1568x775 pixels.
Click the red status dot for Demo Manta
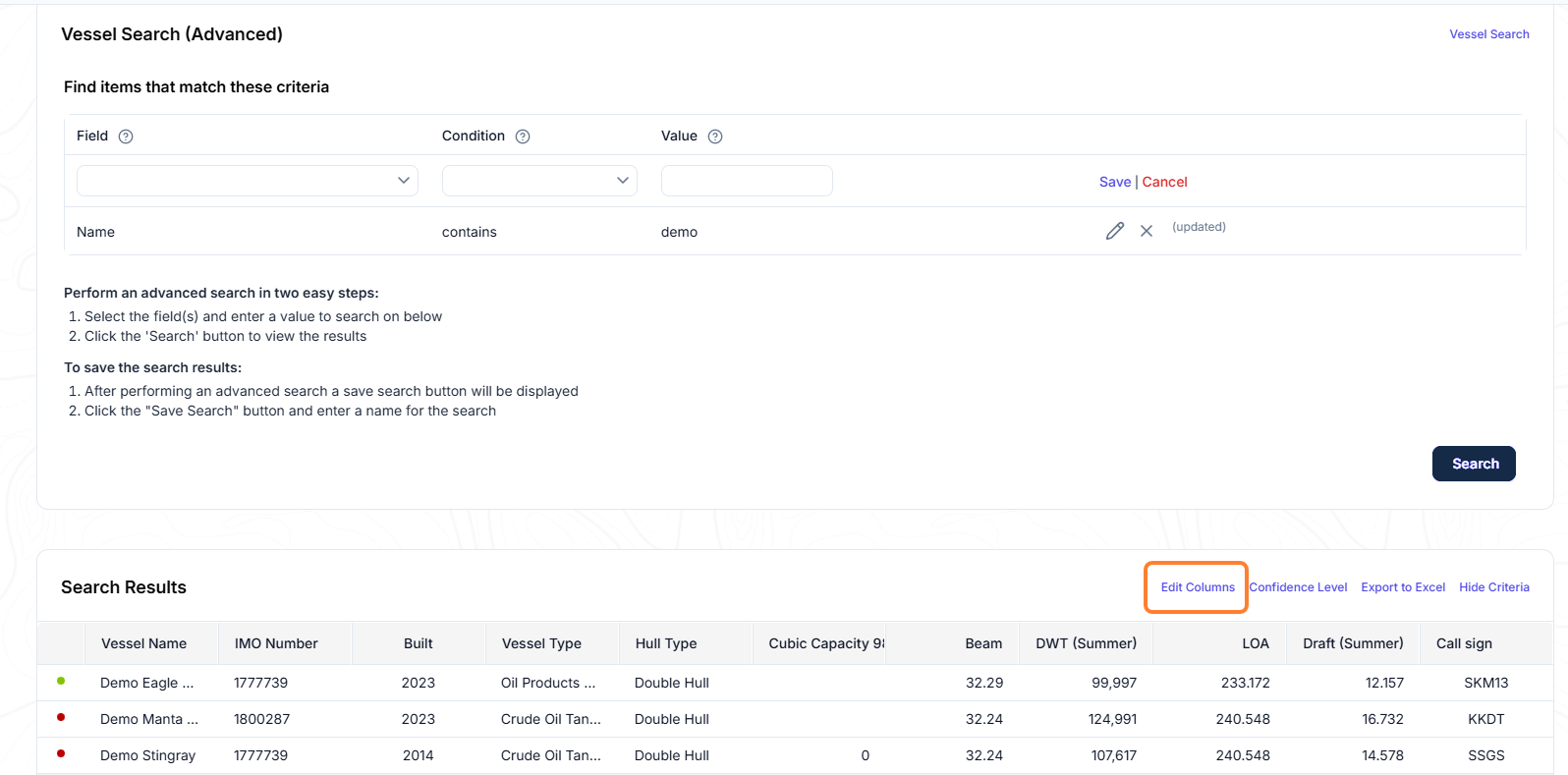click(61, 717)
